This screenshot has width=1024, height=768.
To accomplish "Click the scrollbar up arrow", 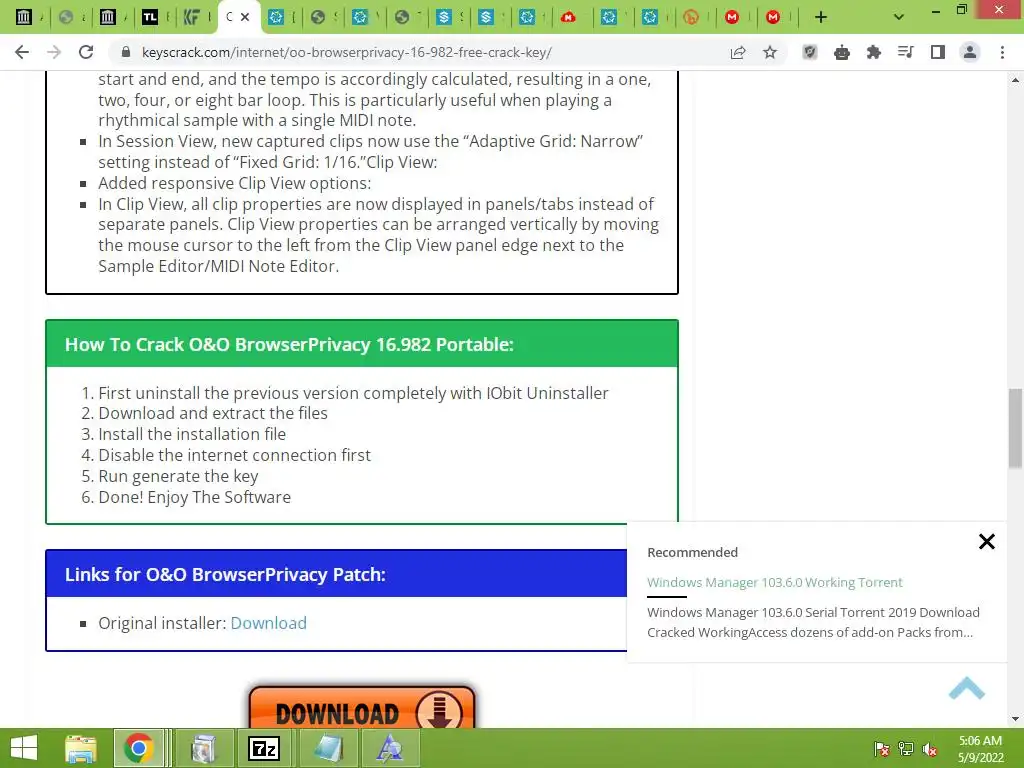I will (1015, 80).
